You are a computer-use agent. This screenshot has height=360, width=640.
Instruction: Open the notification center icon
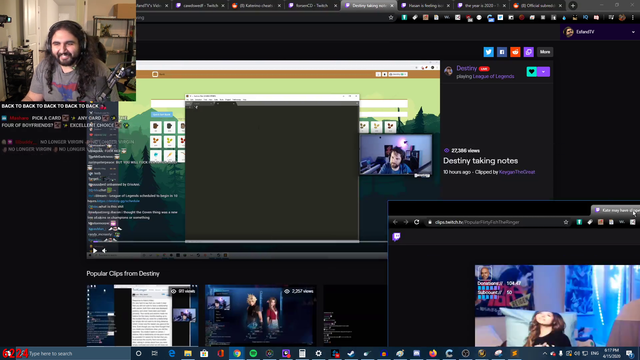tap(630, 353)
